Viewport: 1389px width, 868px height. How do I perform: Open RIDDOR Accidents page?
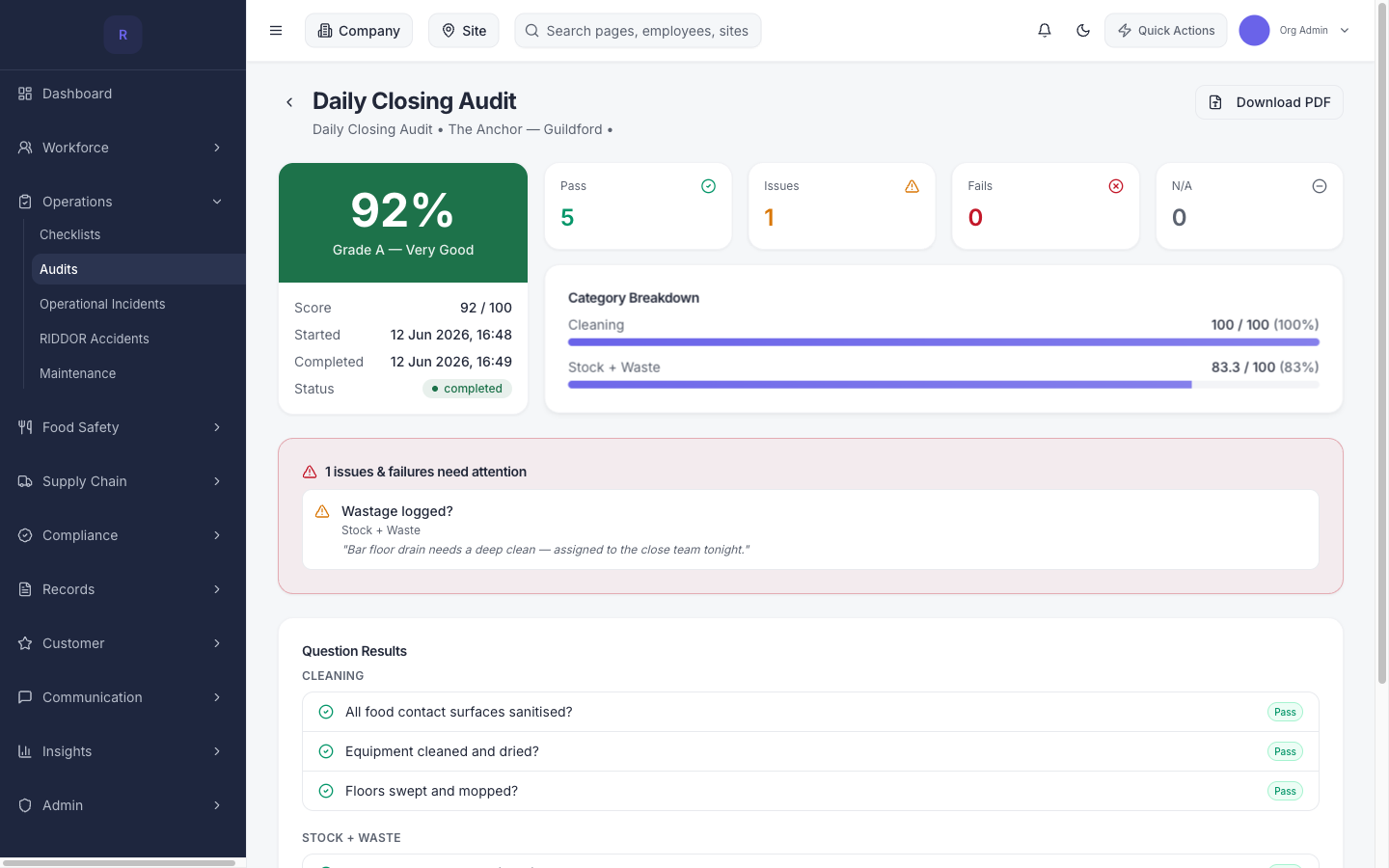tap(138, 339)
